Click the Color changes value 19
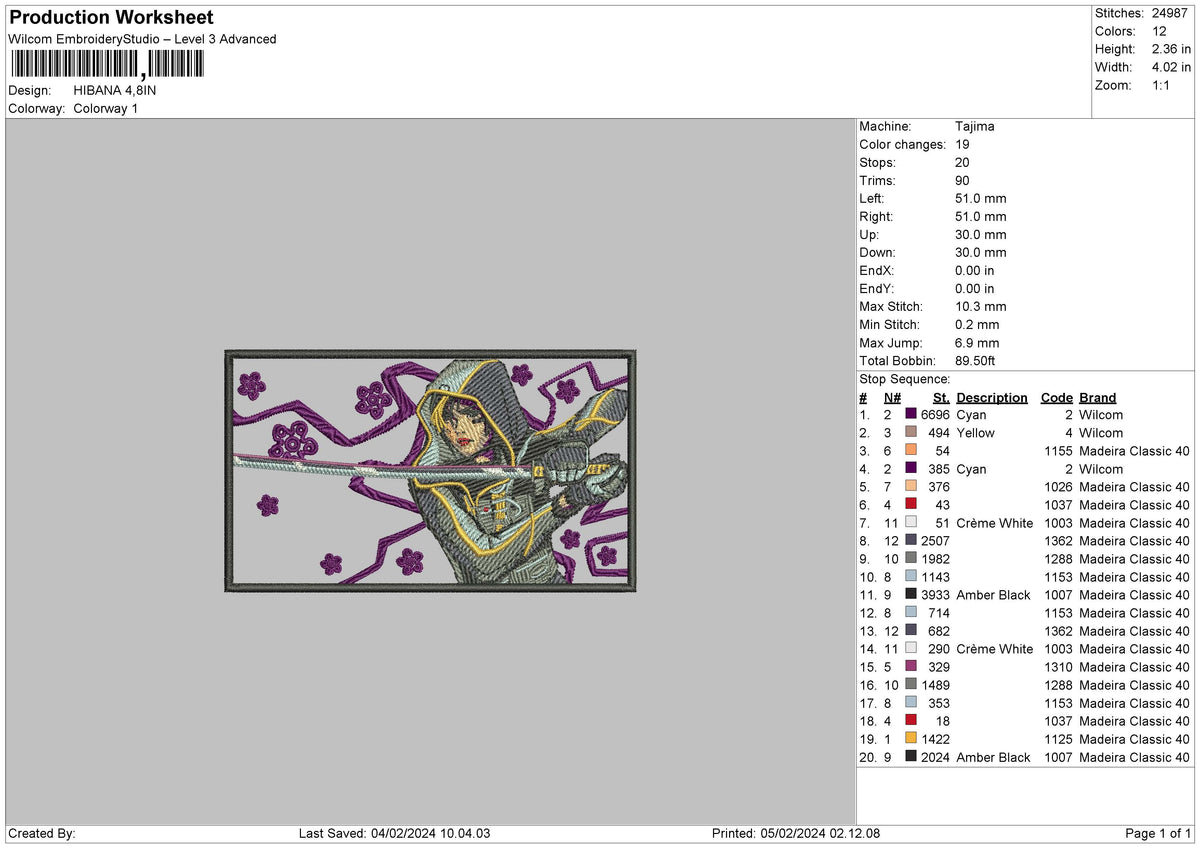 pyautogui.click(x=963, y=145)
